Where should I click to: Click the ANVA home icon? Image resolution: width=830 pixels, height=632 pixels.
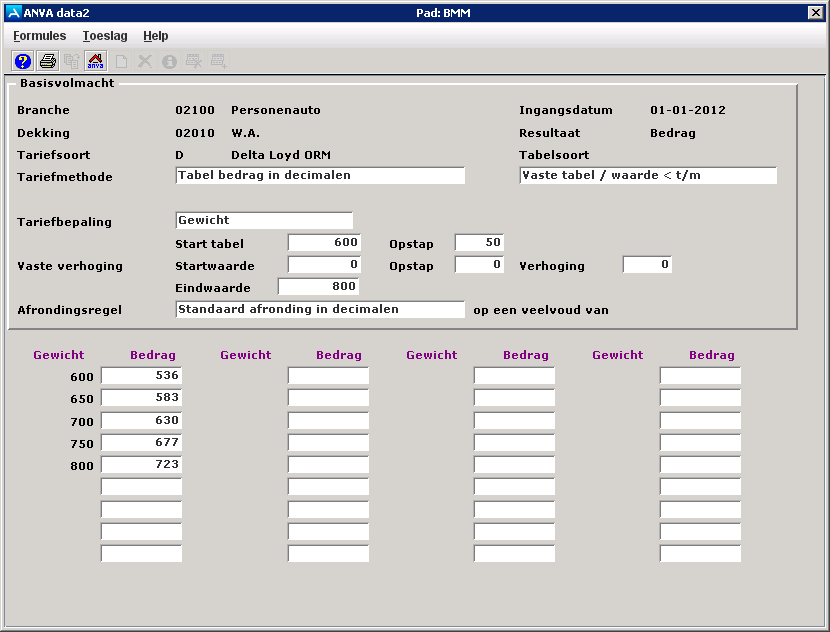click(96, 61)
